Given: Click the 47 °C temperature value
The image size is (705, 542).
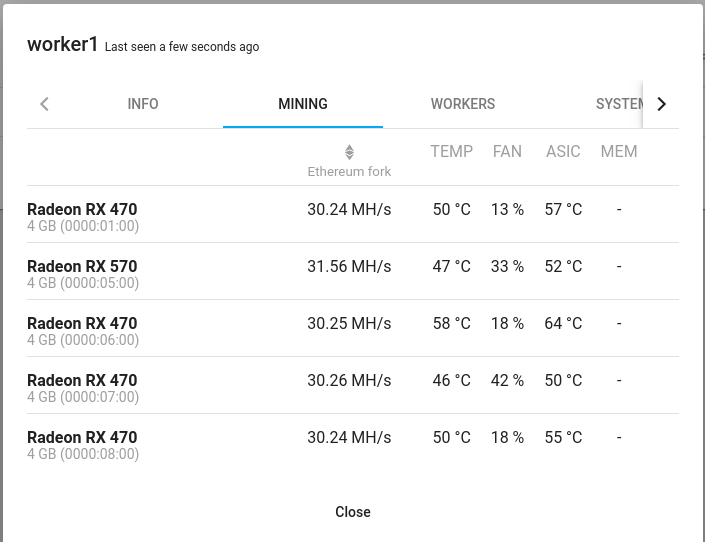Looking at the screenshot, I should pos(451,267).
